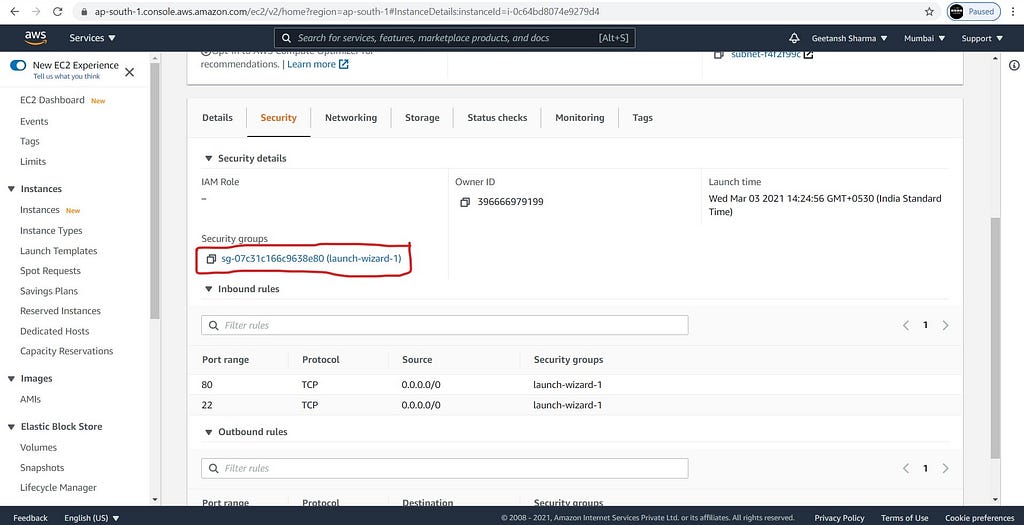The image size is (1024, 525).
Task: Open Limits in the sidebar
Action: click(33, 161)
